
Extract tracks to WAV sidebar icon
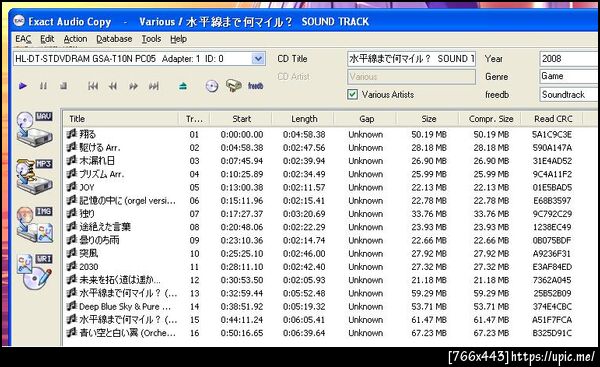(35, 129)
